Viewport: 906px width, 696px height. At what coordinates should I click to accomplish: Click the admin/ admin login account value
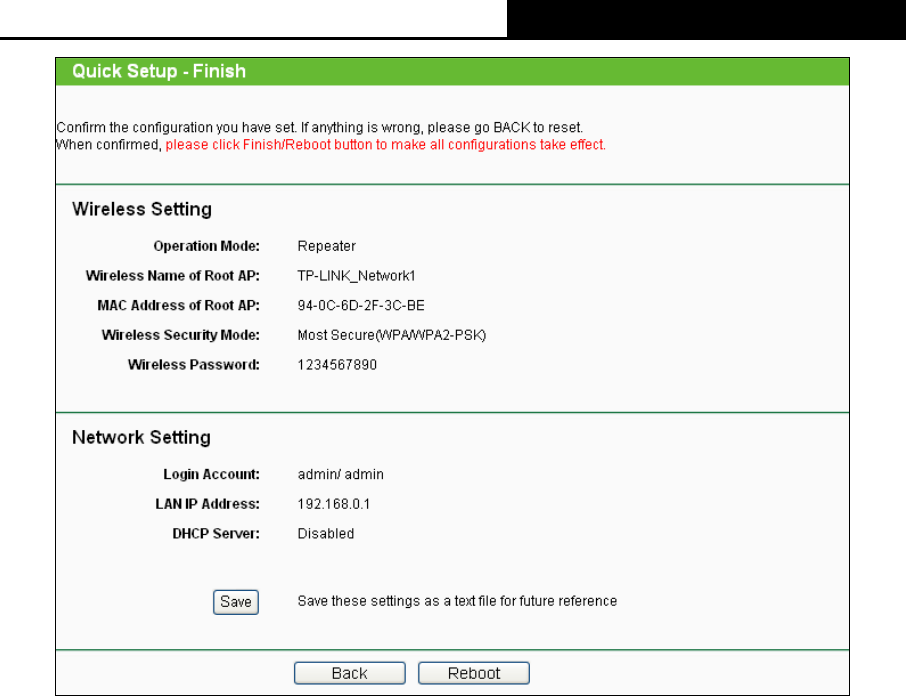(x=341, y=474)
